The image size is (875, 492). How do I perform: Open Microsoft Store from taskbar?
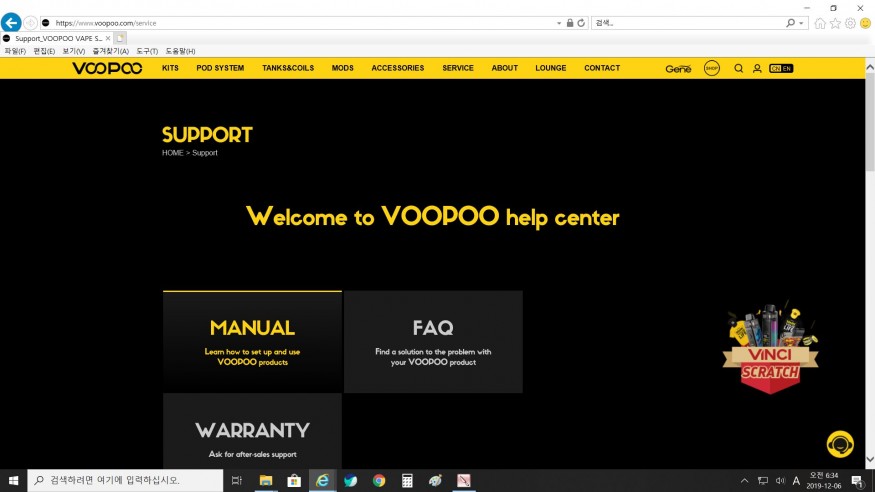pyautogui.click(x=294, y=480)
